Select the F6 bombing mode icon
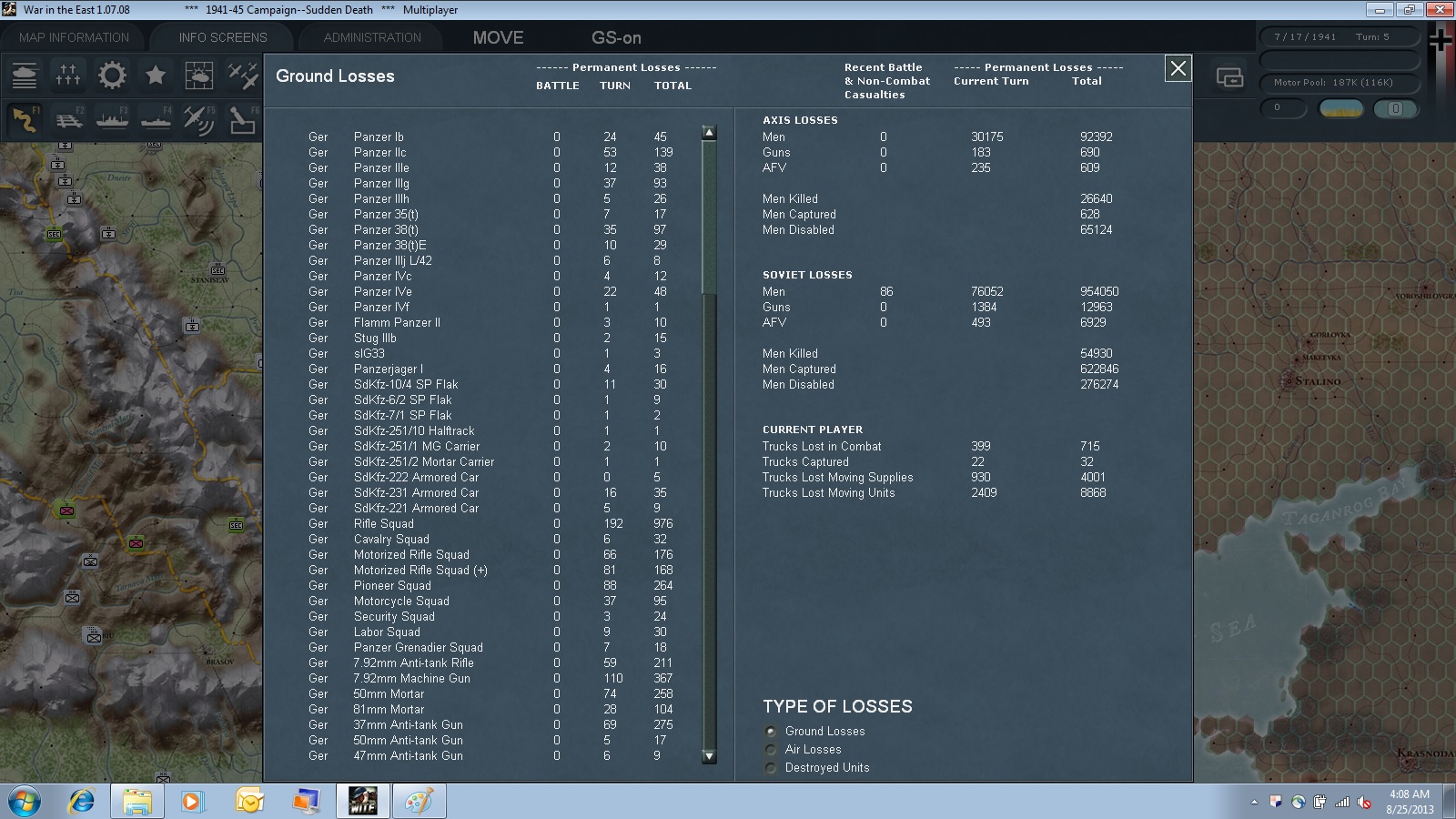This screenshot has width=1456, height=819. 243,119
